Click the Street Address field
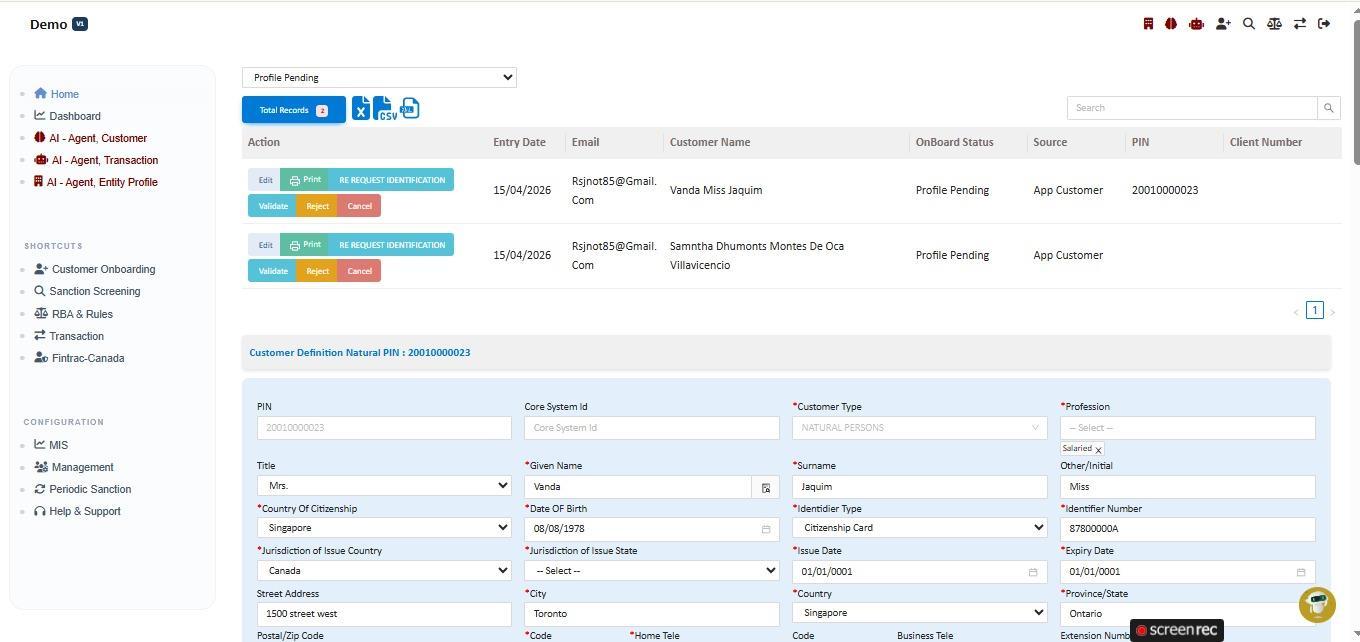This screenshot has width=1360, height=642. pos(384,614)
